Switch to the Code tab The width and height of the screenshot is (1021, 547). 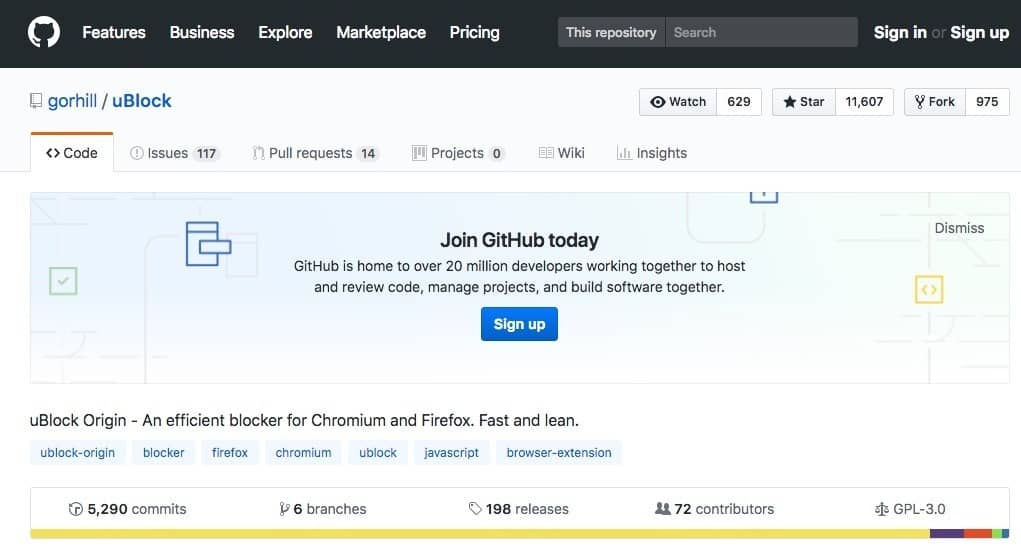click(72, 153)
